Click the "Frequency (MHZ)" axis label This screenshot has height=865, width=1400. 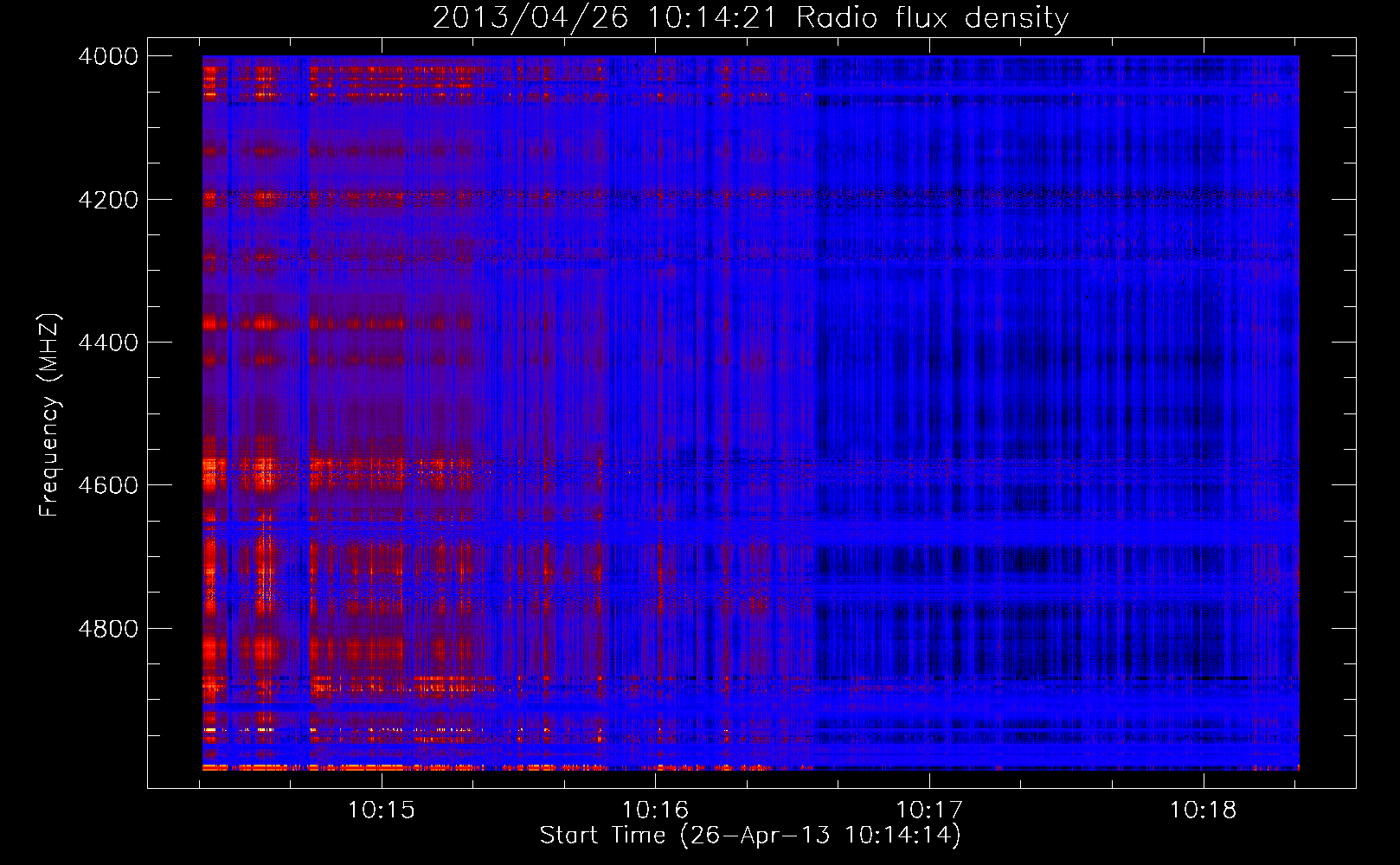click(49, 415)
